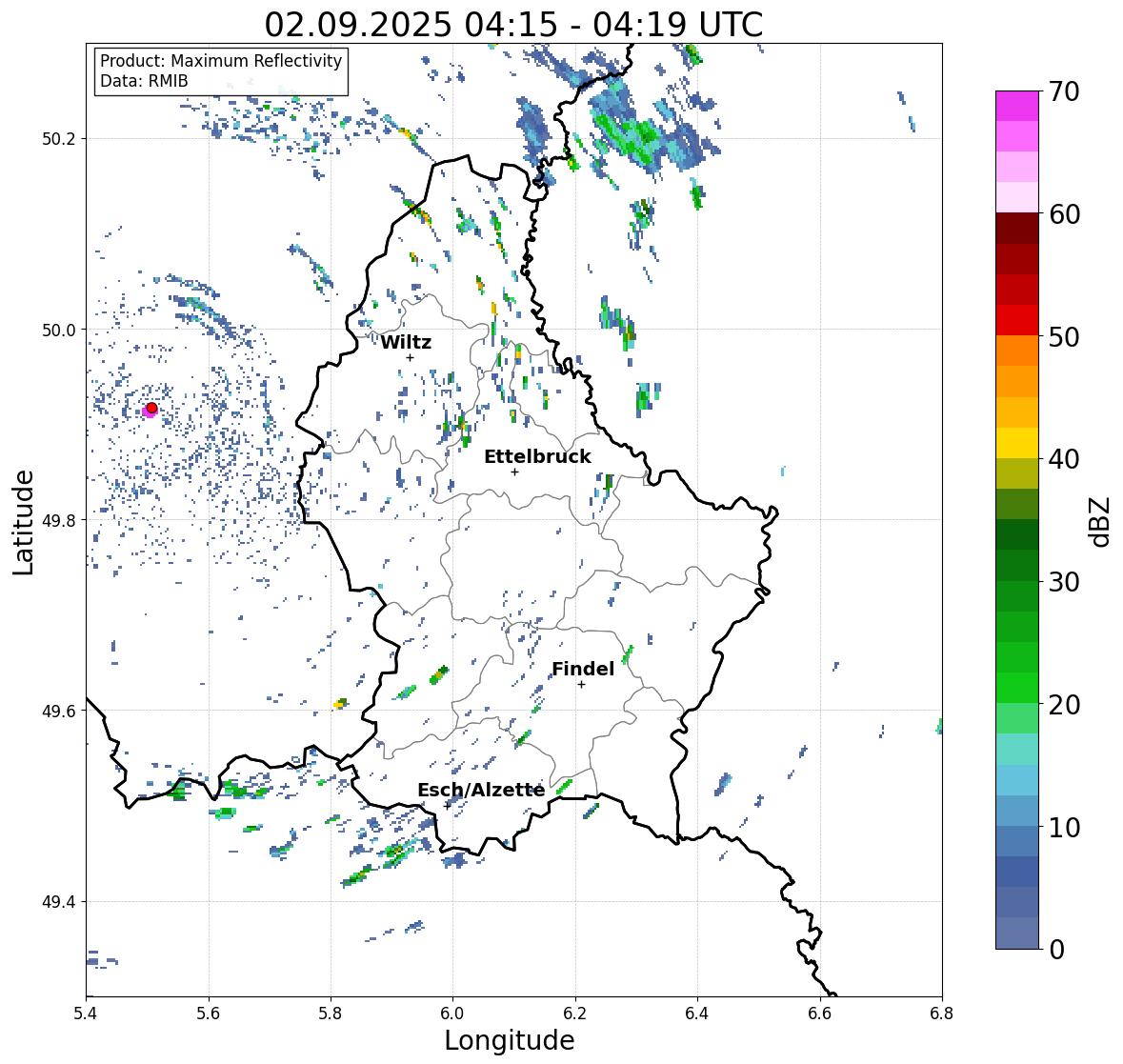Click the Product: Maximum Reflectivity text

tap(221, 61)
